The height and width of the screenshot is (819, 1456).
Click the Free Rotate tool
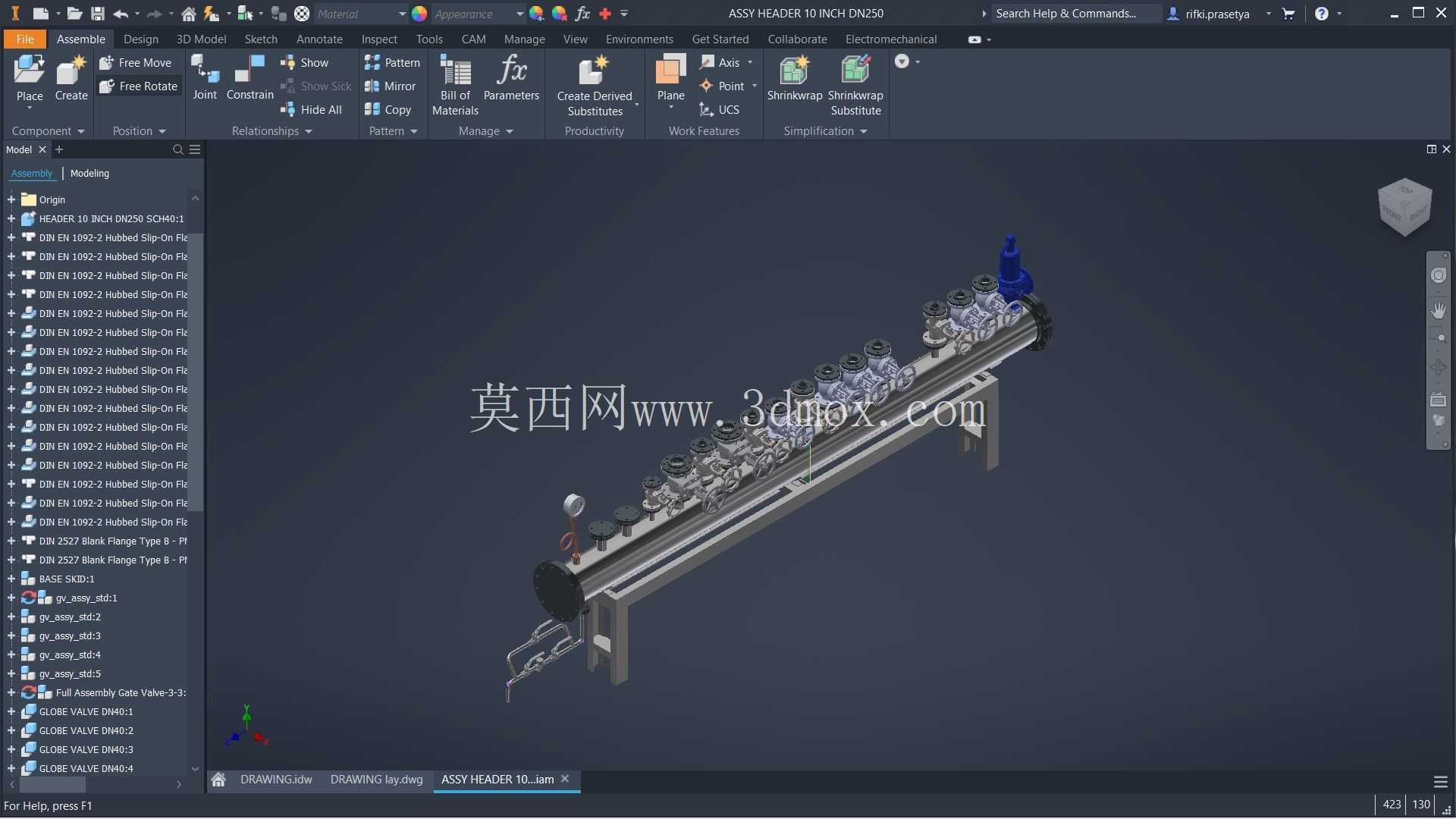pyautogui.click(x=139, y=86)
